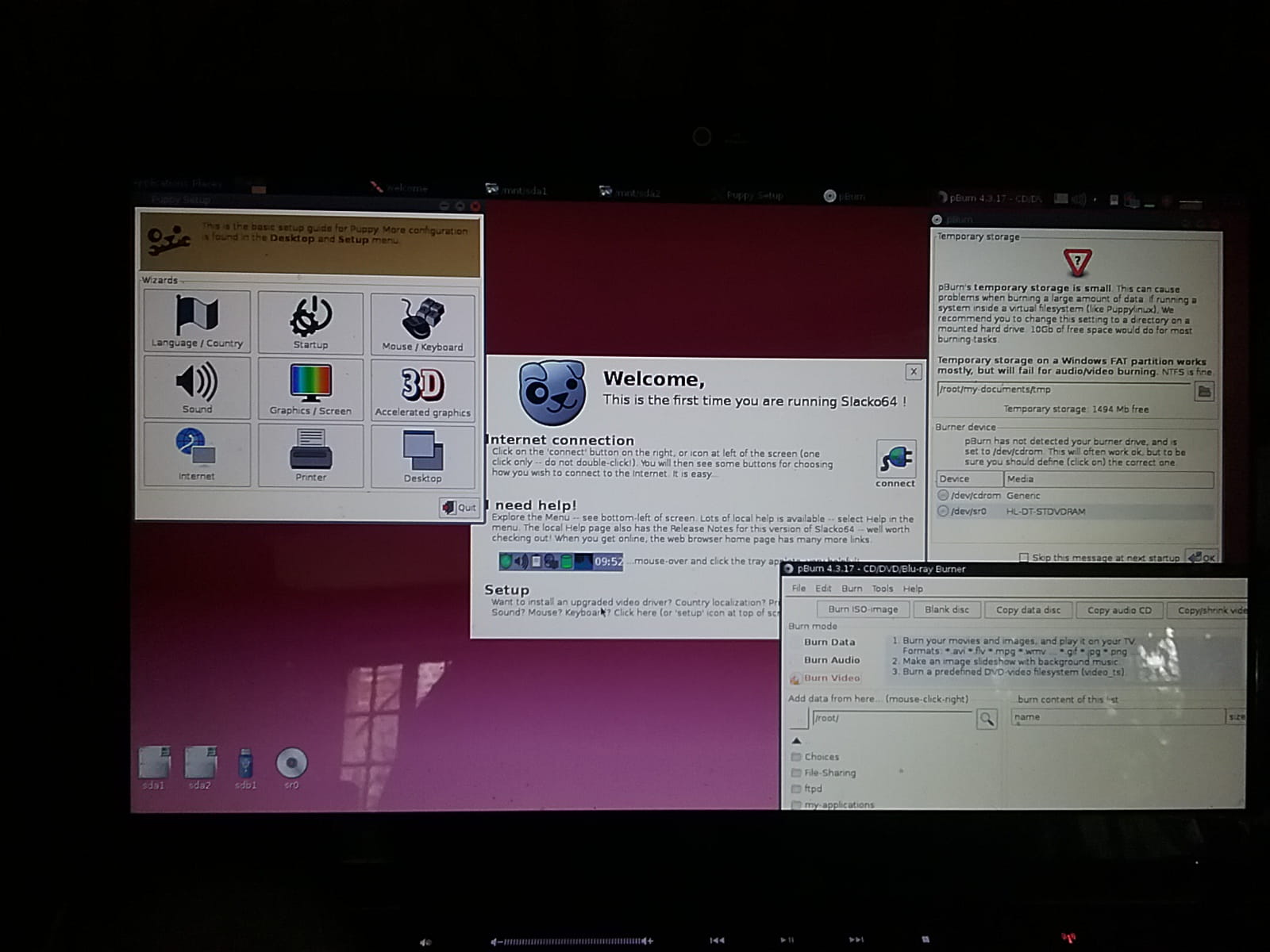This screenshot has width=1270, height=952.
Task: Click Quit in Puppy Setup
Action: (x=460, y=507)
